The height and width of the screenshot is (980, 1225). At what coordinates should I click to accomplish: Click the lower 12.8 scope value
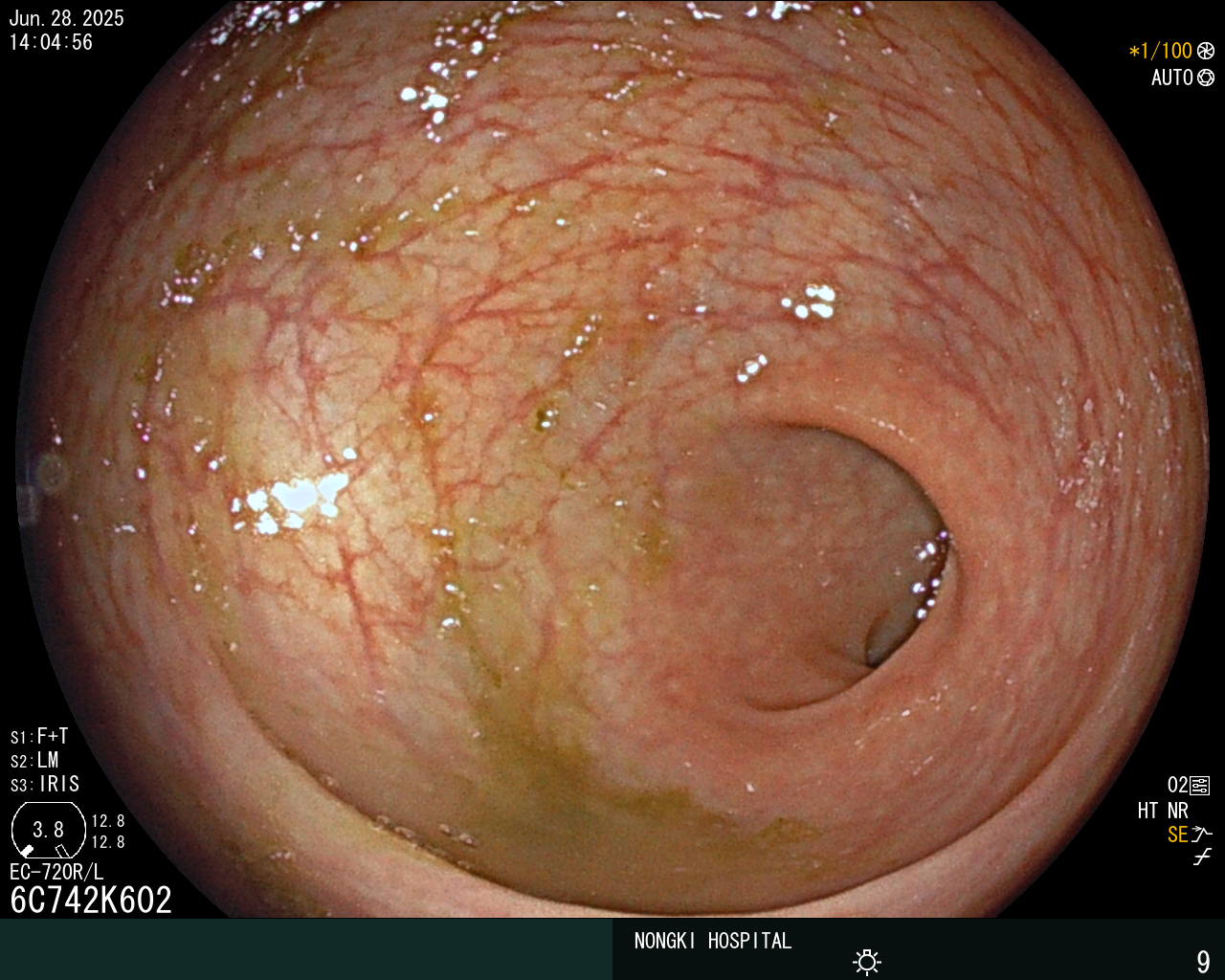point(108,842)
